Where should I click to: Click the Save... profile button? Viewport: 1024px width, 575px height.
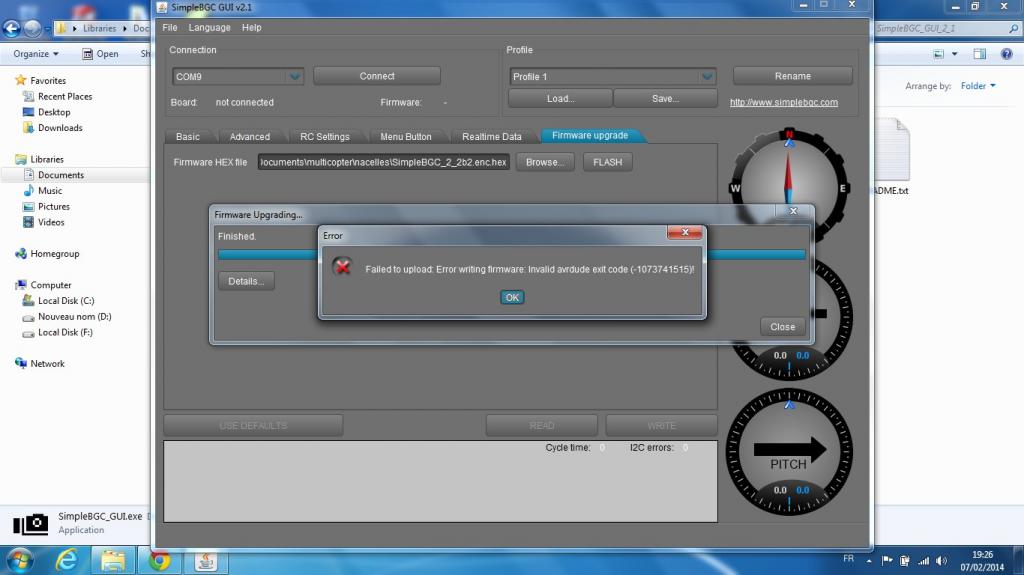click(665, 98)
